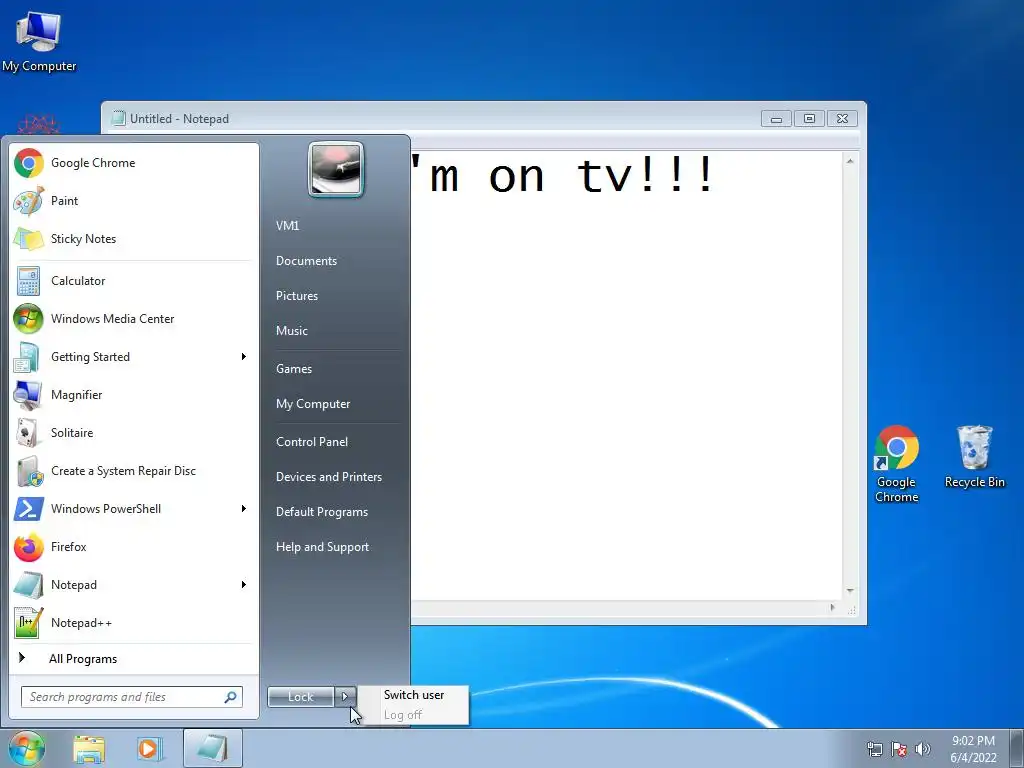This screenshot has height=768, width=1024.
Task: Click Notepad horizontal scrollbar right arrow
Action: pos(832,608)
